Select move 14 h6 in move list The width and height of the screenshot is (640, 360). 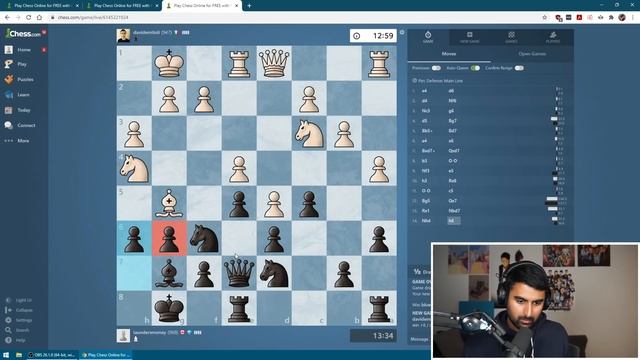click(453, 221)
